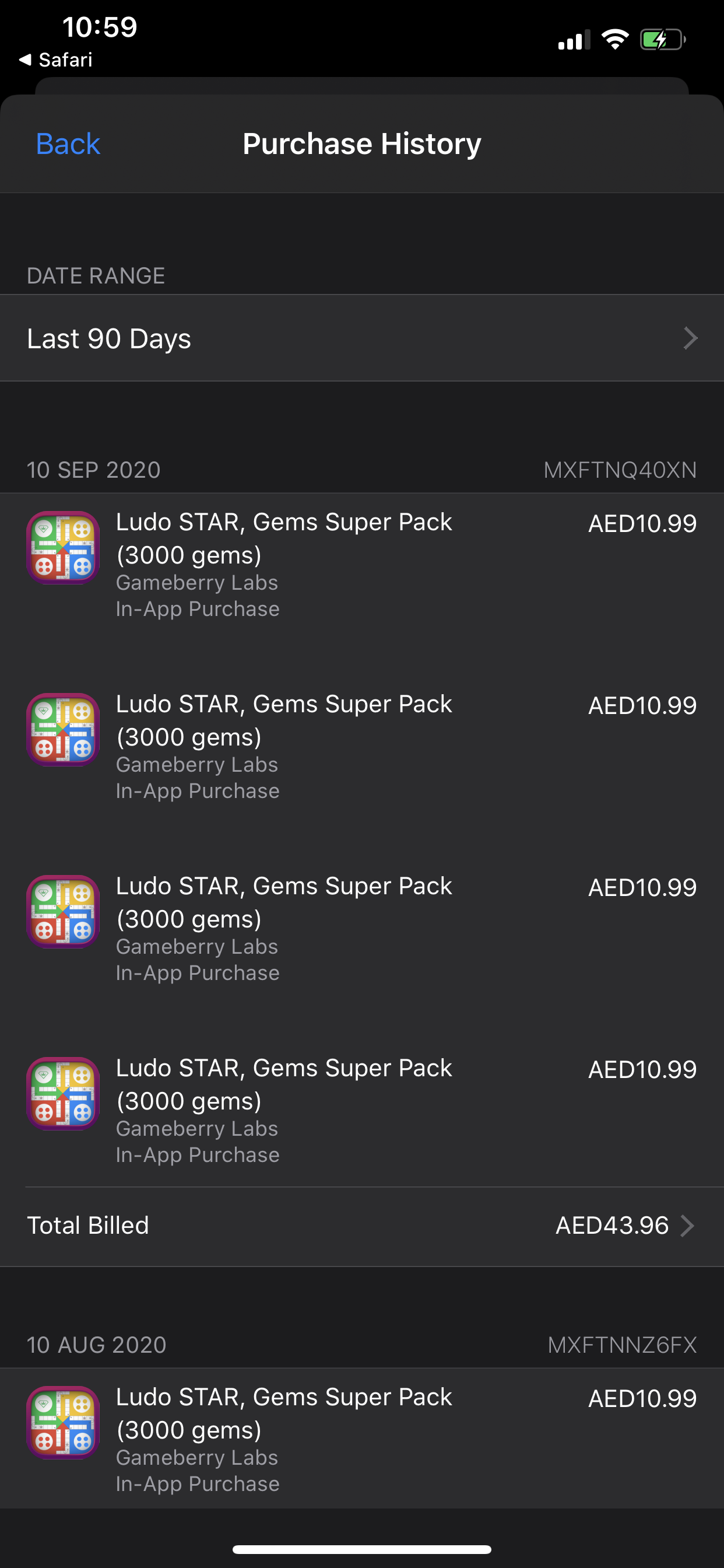Tap the second Ludo STAR app icon
Viewport: 724px width, 1568px height.
click(63, 729)
